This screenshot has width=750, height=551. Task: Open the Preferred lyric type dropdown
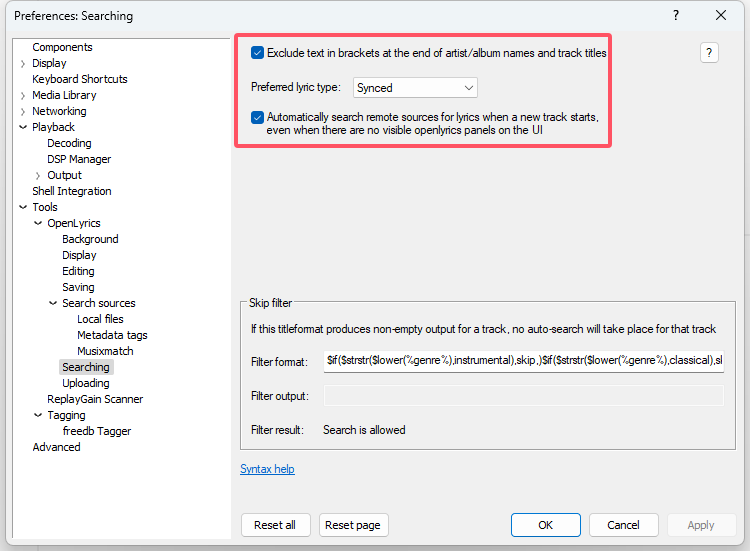415,88
